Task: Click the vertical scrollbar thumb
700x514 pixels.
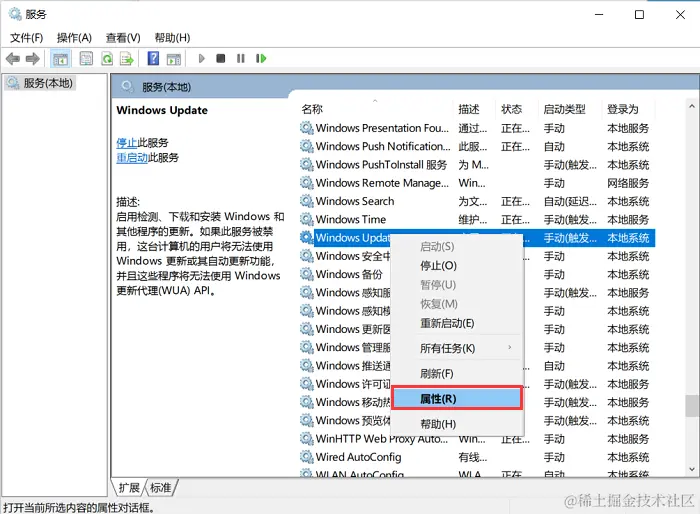Action: 692,406
